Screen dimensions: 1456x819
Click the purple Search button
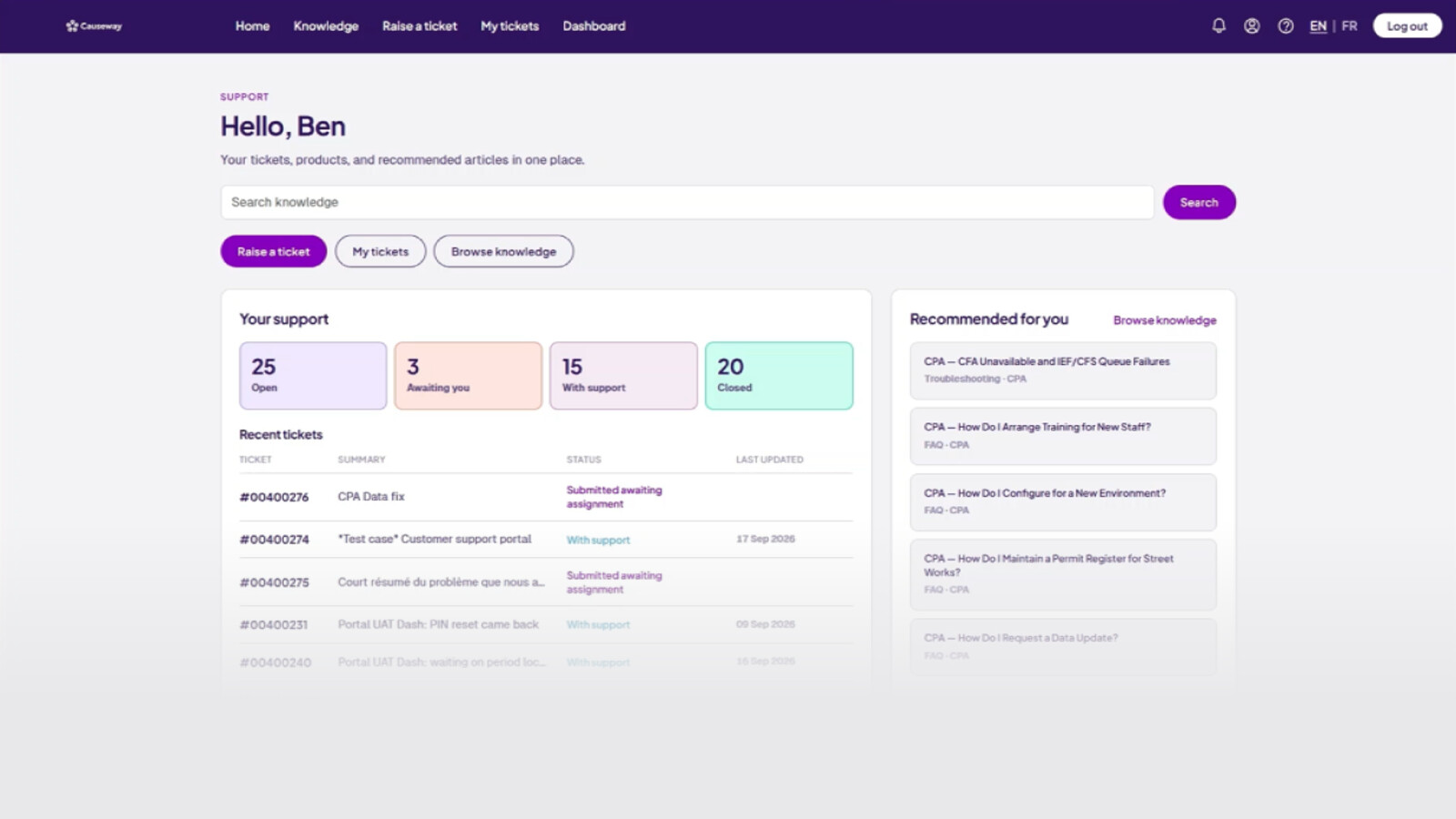coord(1199,202)
